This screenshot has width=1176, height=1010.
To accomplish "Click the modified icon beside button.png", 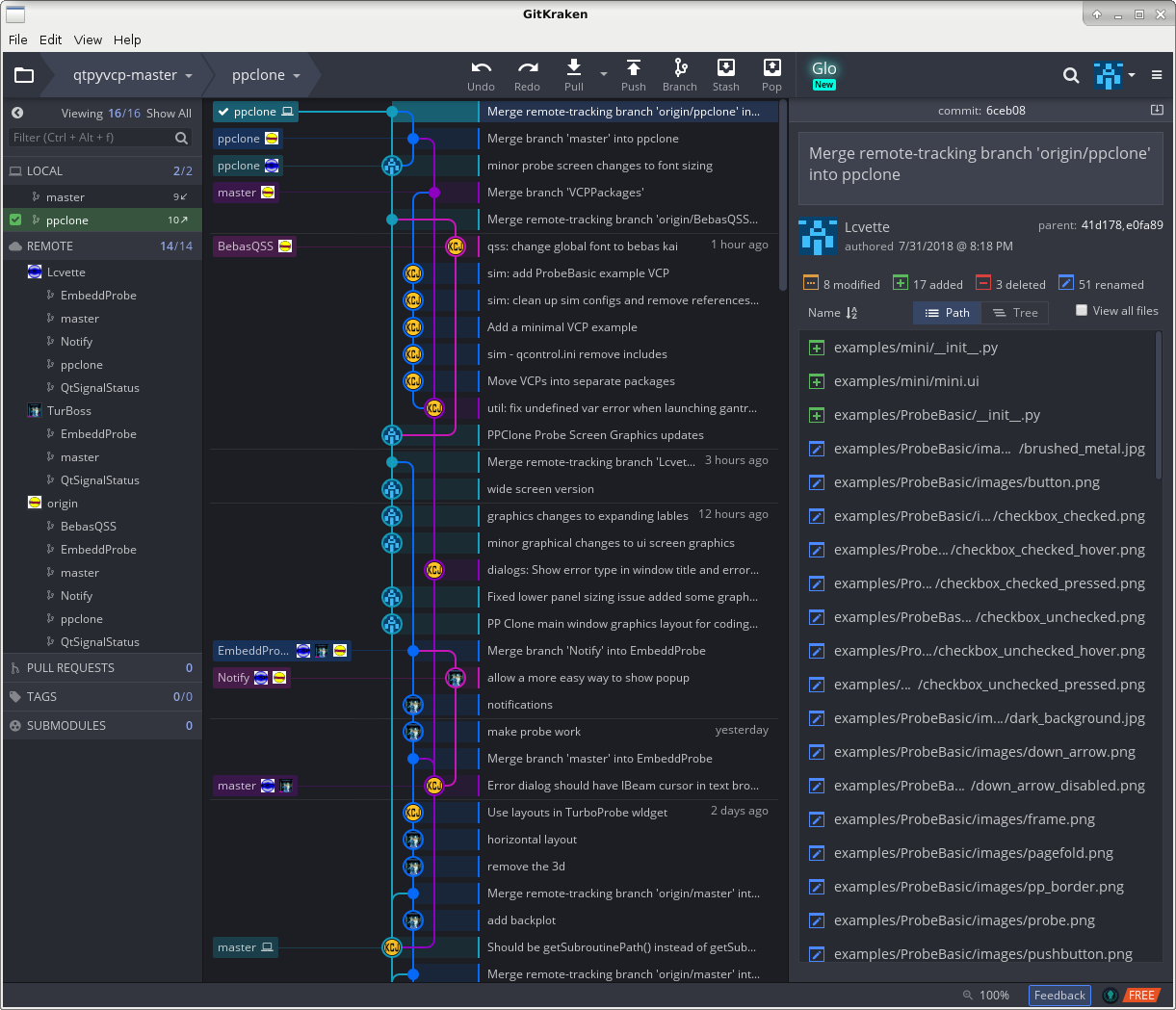I will 817,482.
